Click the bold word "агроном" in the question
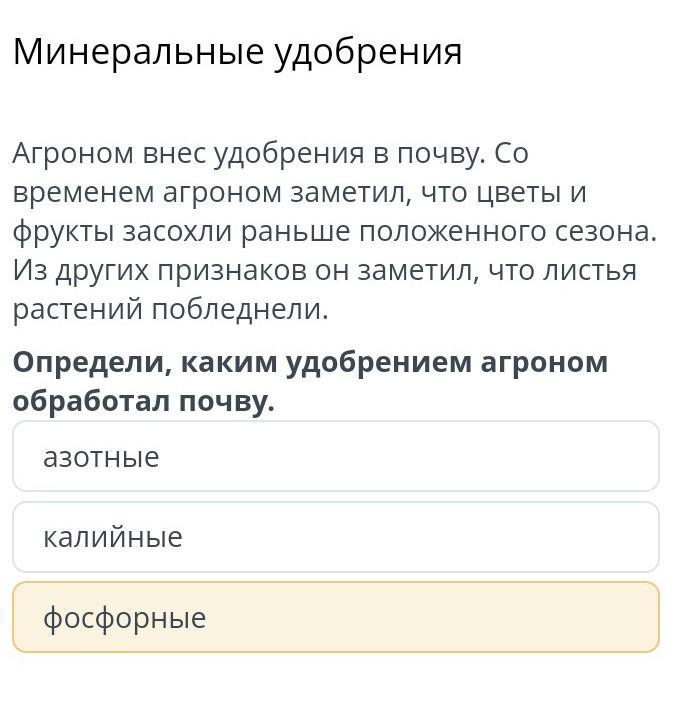The height and width of the screenshot is (704, 684). [x=544, y=362]
